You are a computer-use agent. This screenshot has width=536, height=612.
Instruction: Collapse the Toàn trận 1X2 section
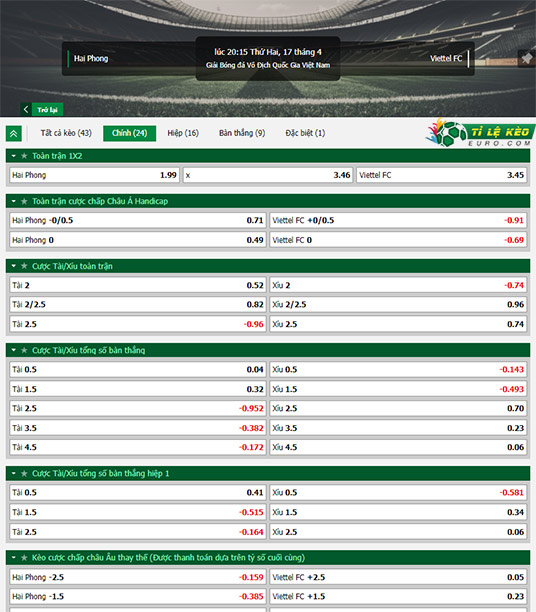[14, 156]
